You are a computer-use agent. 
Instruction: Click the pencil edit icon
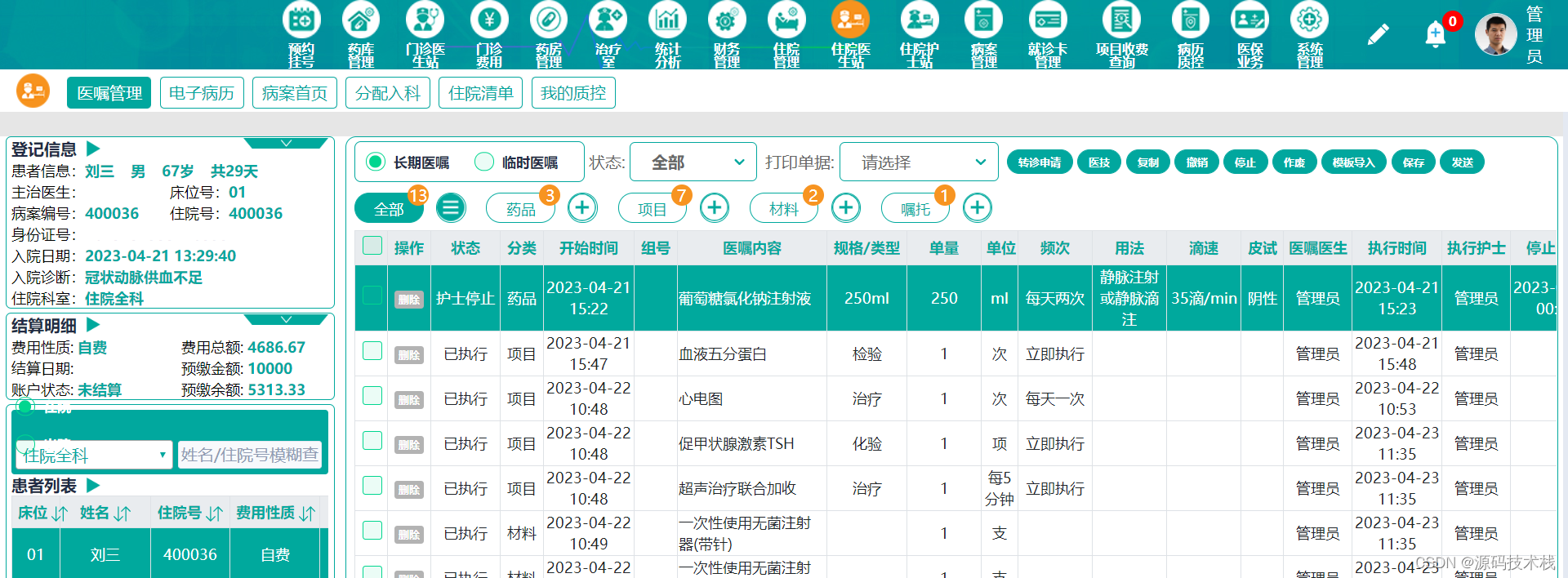(1379, 34)
